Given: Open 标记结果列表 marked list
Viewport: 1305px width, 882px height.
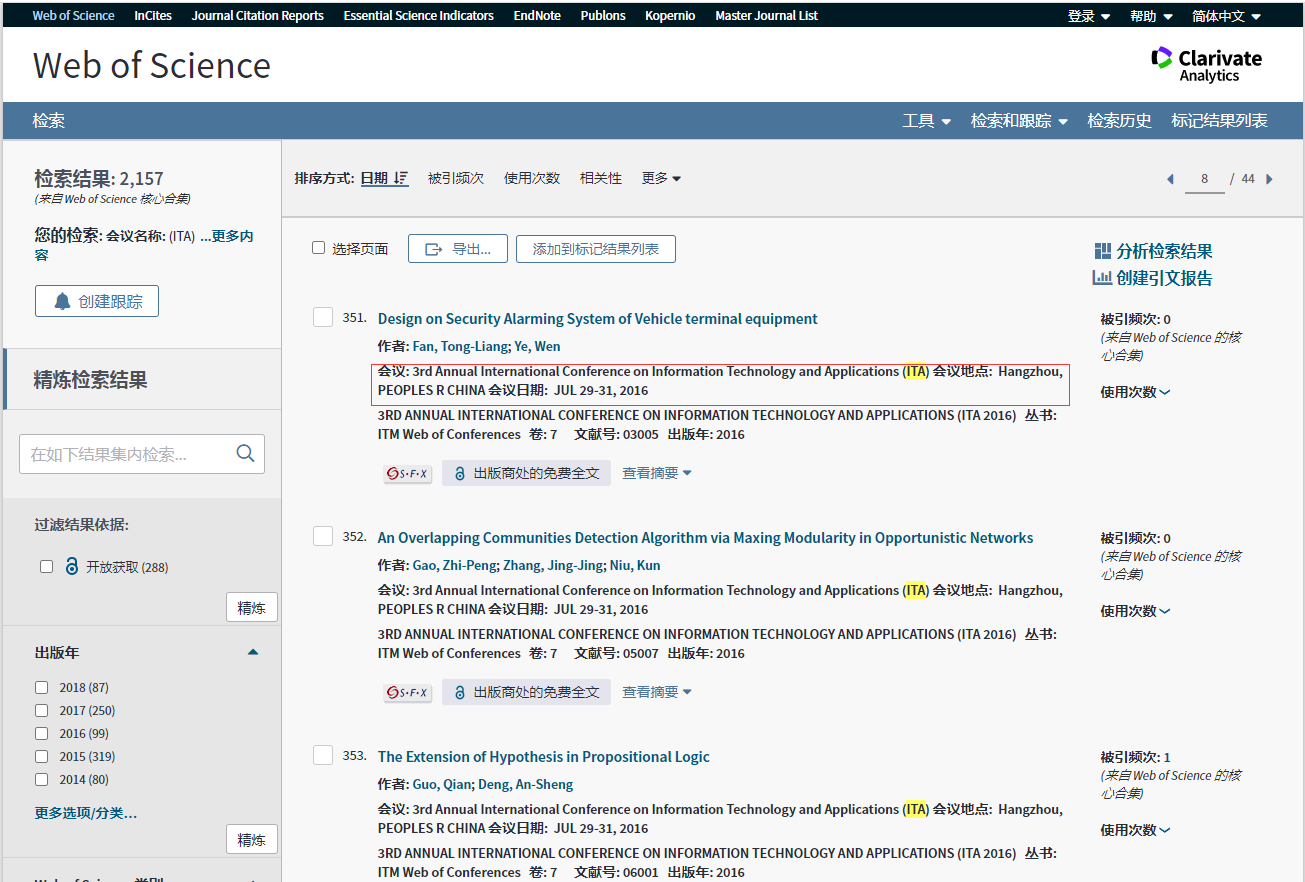Looking at the screenshot, I should (x=1219, y=121).
